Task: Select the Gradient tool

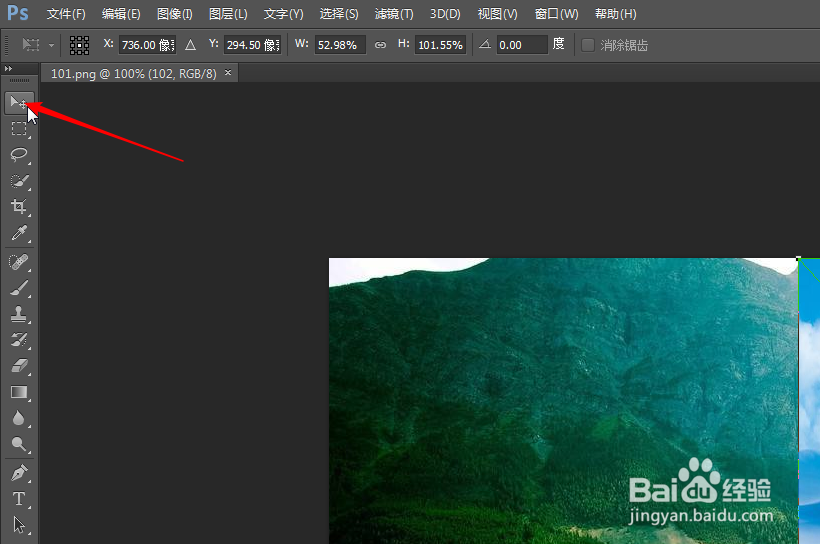Action: click(x=19, y=392)
